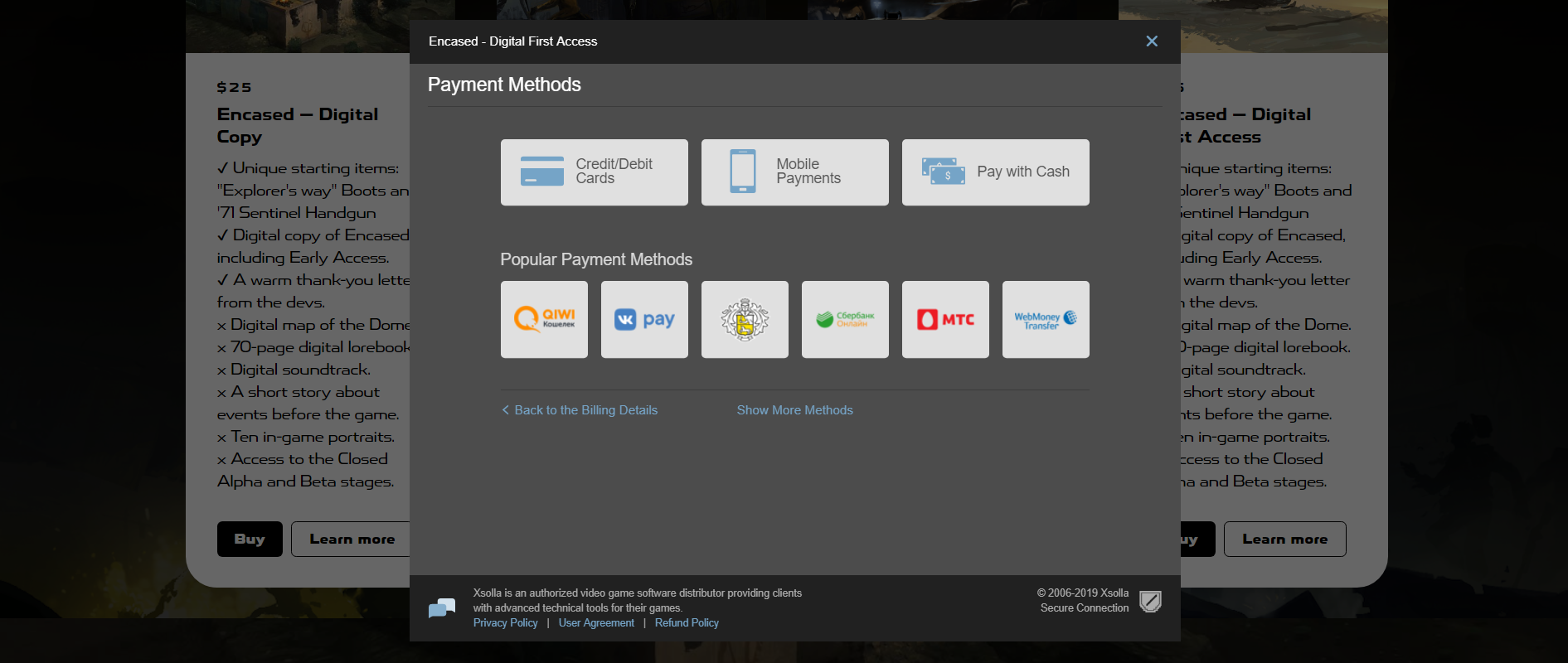
Task: Select Credit/Debit Cards payment method
Action: [x=594, y=172]
